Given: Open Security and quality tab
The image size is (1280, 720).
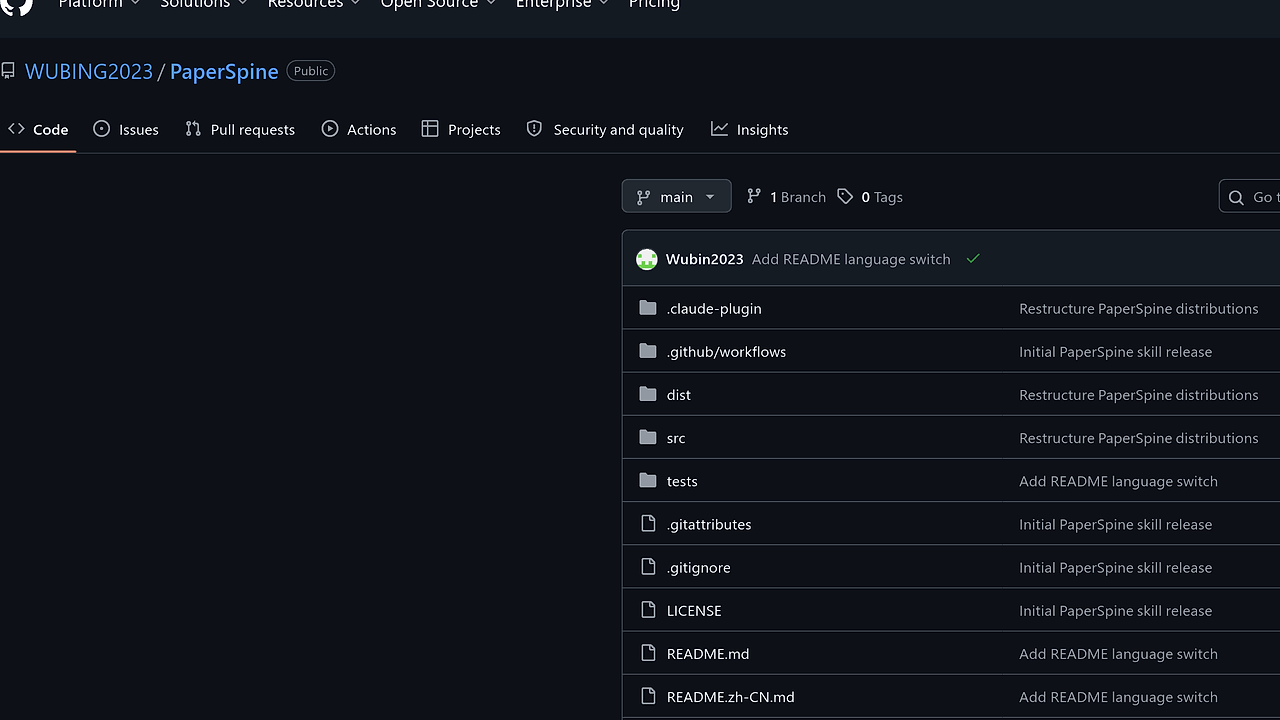Looking at the screenshot, I should 605,129.
